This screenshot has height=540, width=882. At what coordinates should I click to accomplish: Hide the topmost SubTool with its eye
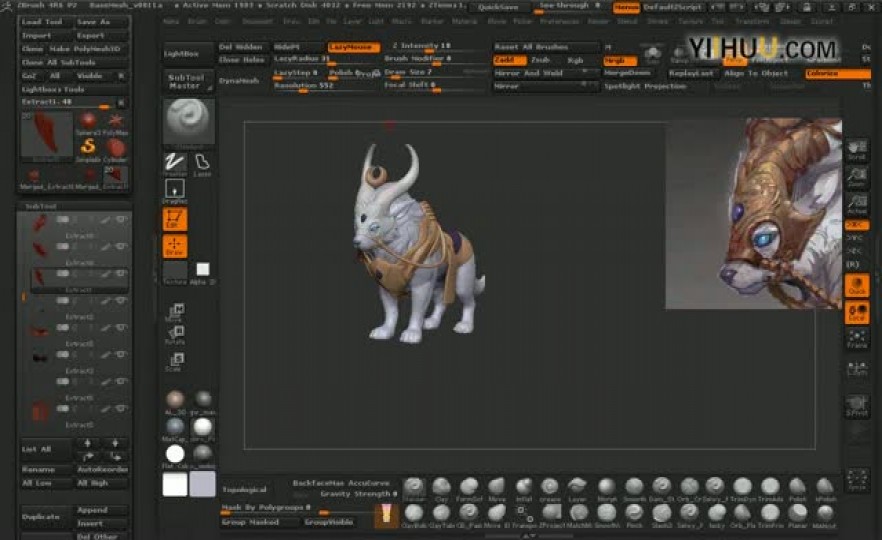coord(122,219)
